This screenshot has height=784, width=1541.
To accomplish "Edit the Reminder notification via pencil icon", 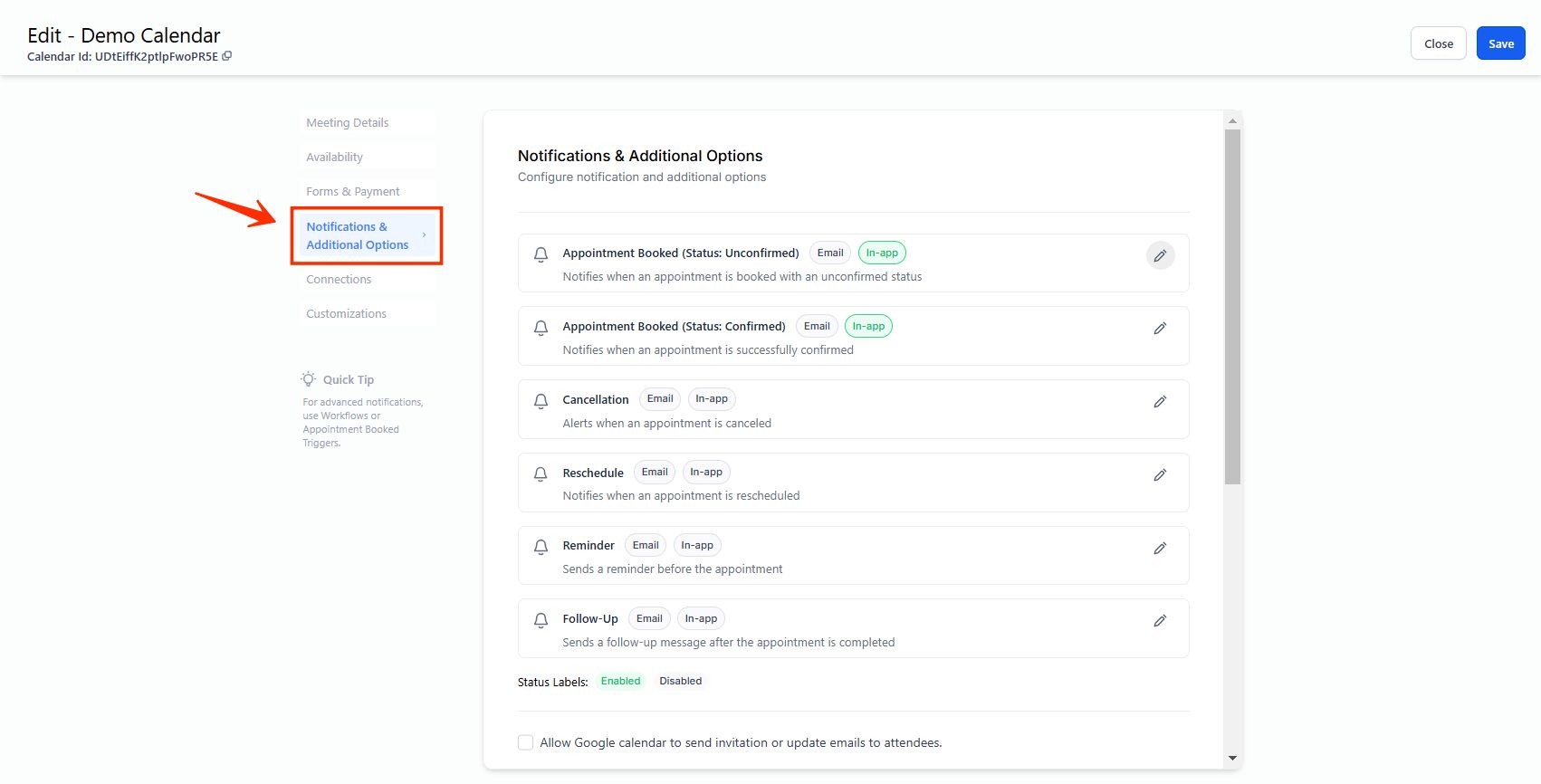I will pos(1160,549).
